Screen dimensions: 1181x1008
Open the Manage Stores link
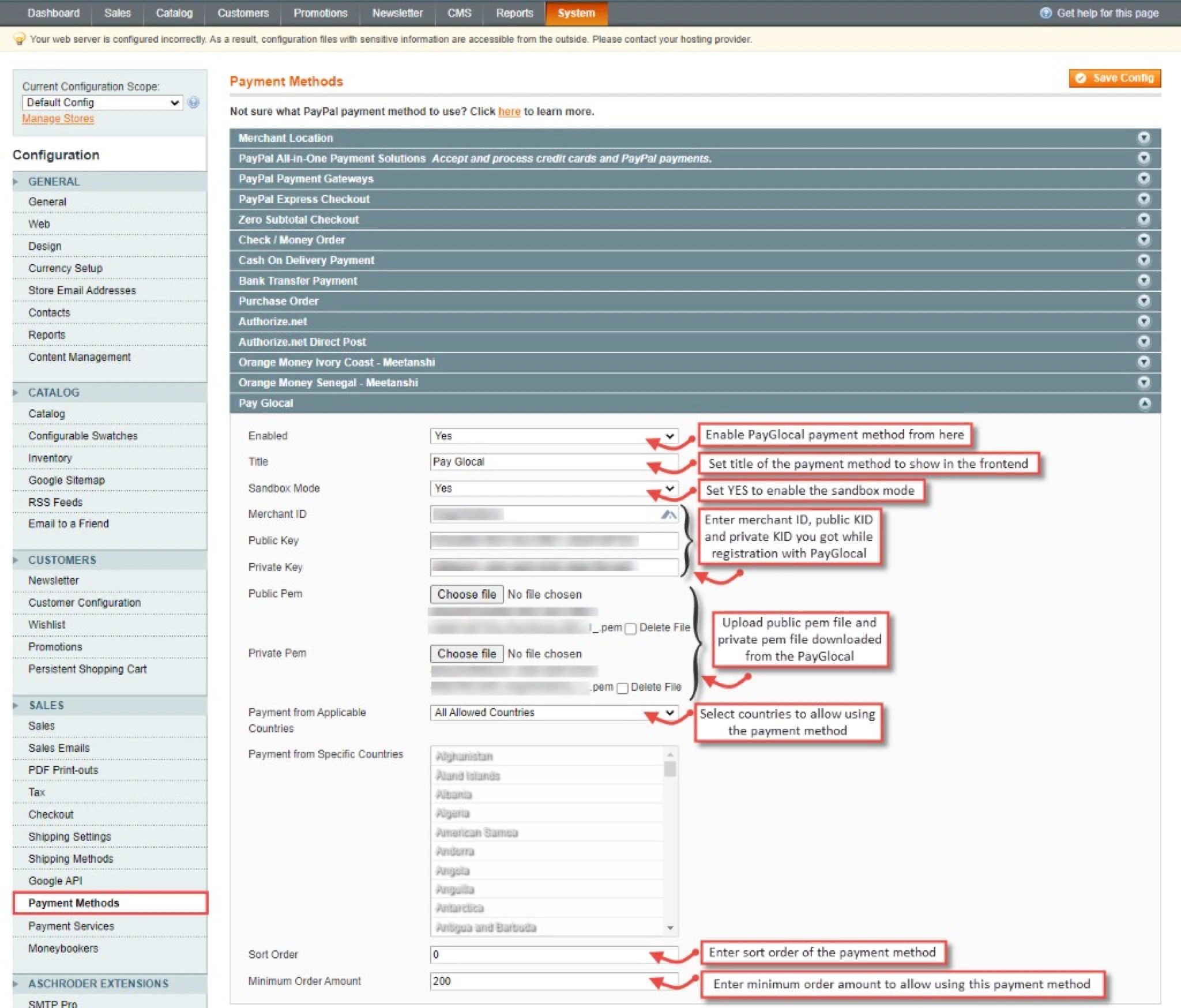coord(58,118)
